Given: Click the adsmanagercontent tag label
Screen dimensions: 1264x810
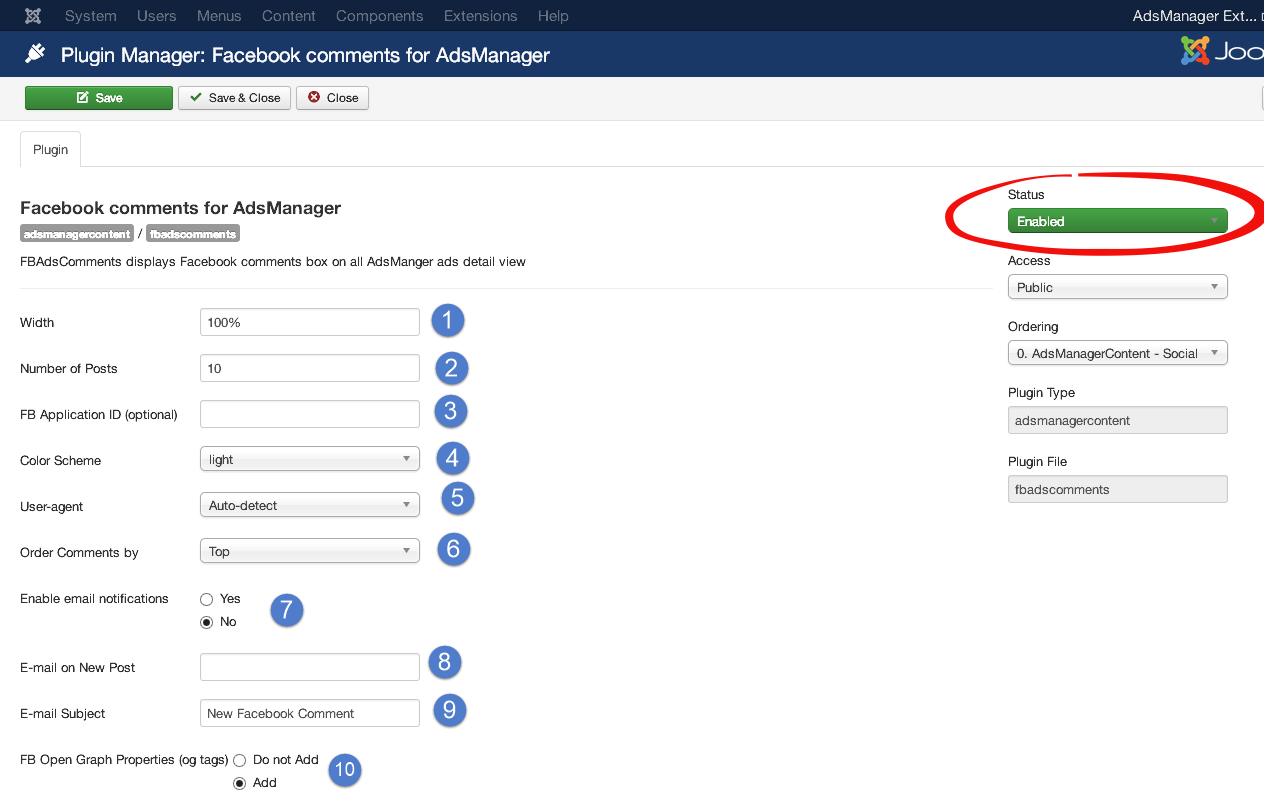Looking at the screenshot, I should (77, 234).
